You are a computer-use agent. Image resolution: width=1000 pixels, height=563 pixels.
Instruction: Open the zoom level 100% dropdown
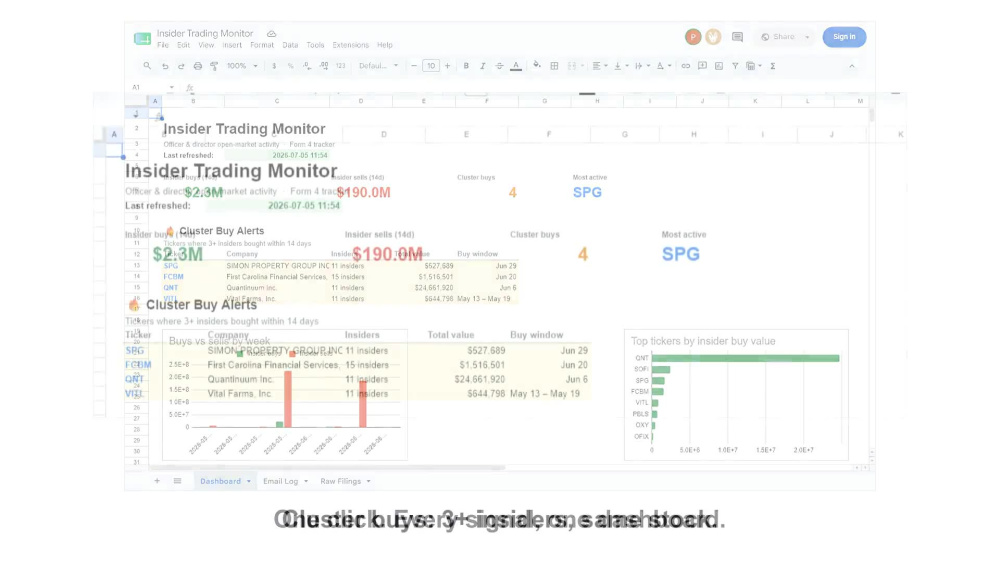pos(242,66)
